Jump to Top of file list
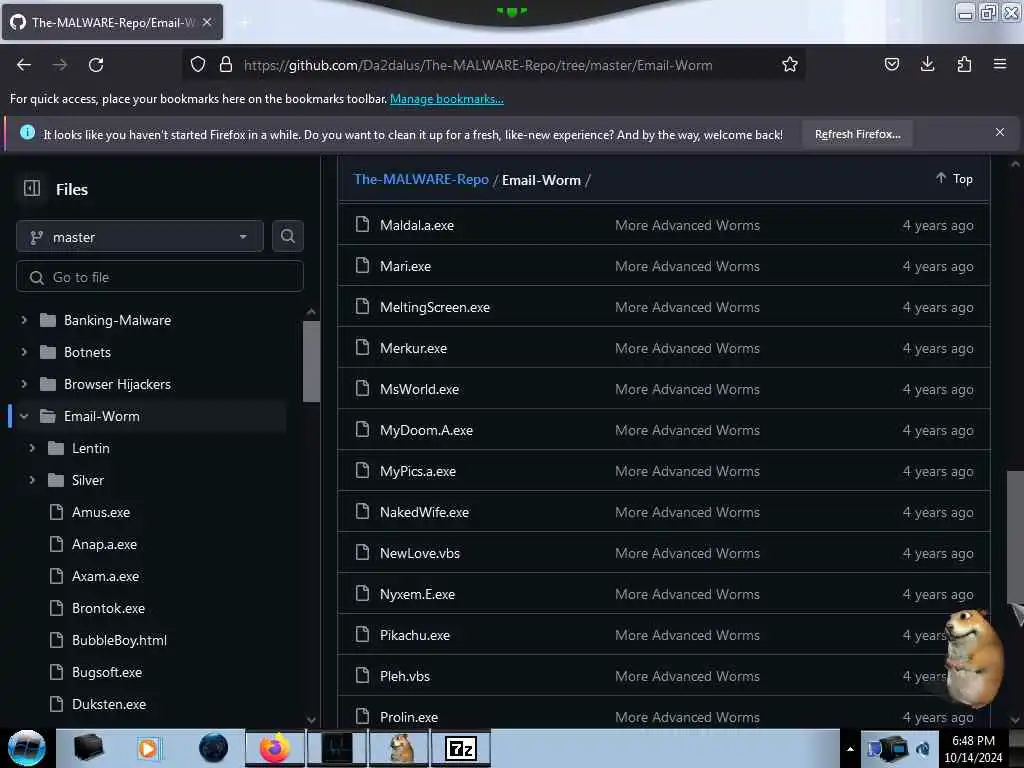This screenshot has height=768, width=1024. tap(954, 178)
